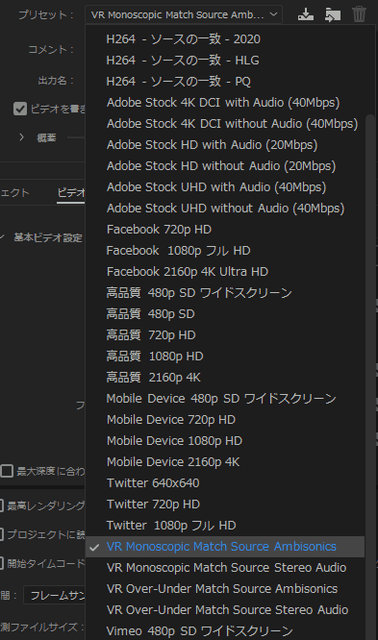Open the preset dropdown box
378x640 pixels.
(183, 15)
